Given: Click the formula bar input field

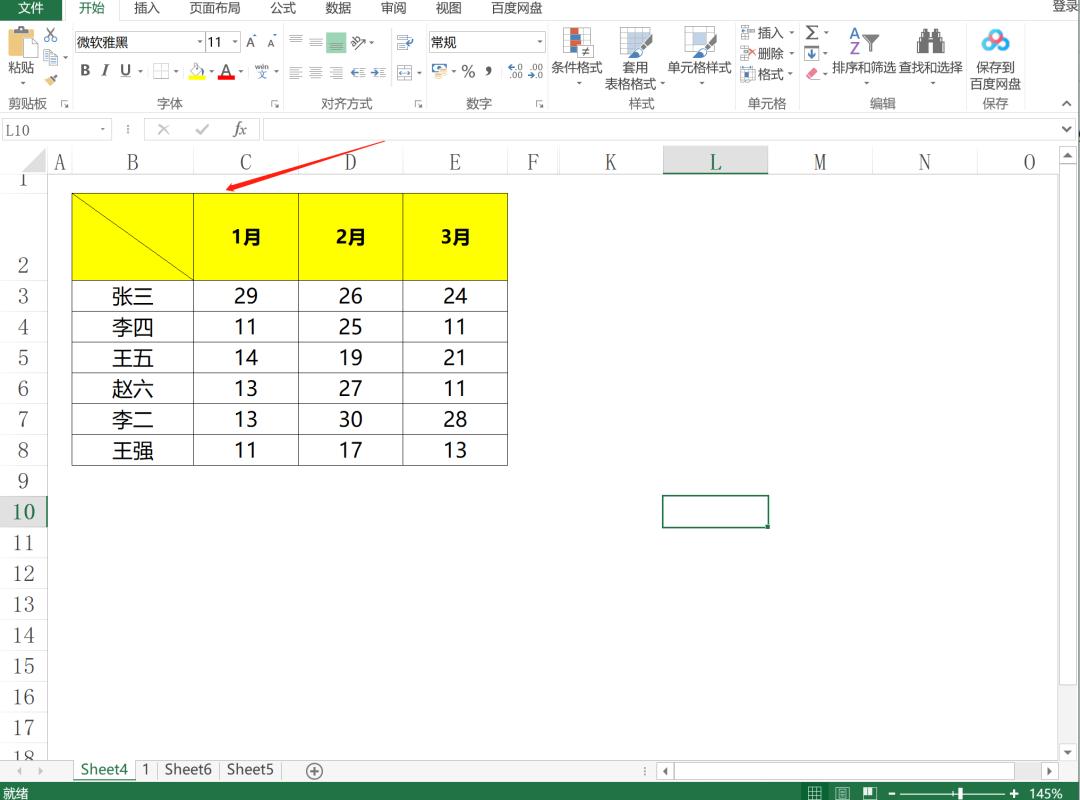Looking at the screenshot, I should (x=660, y=130).
